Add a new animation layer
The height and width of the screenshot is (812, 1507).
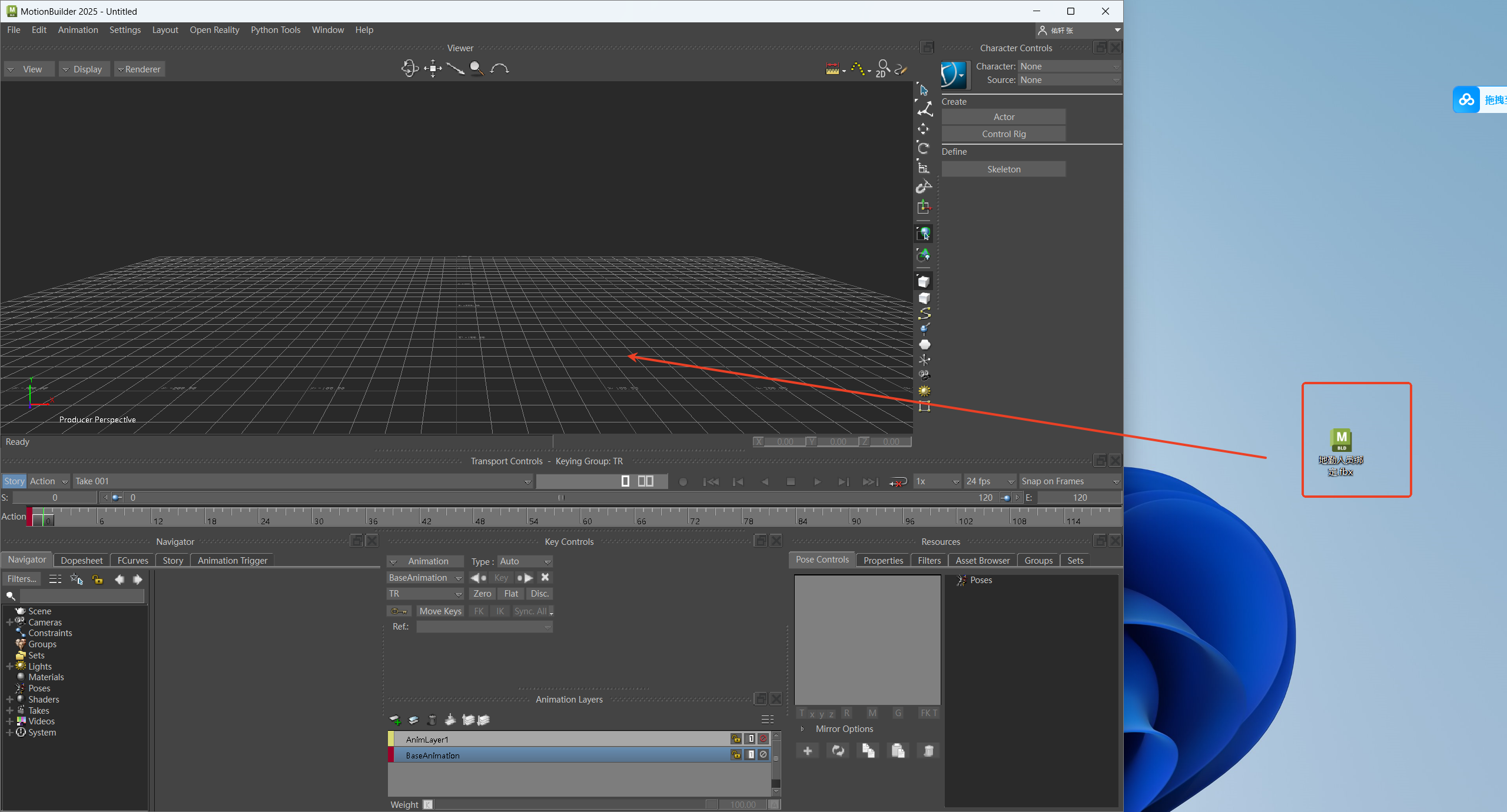[395, 720]
